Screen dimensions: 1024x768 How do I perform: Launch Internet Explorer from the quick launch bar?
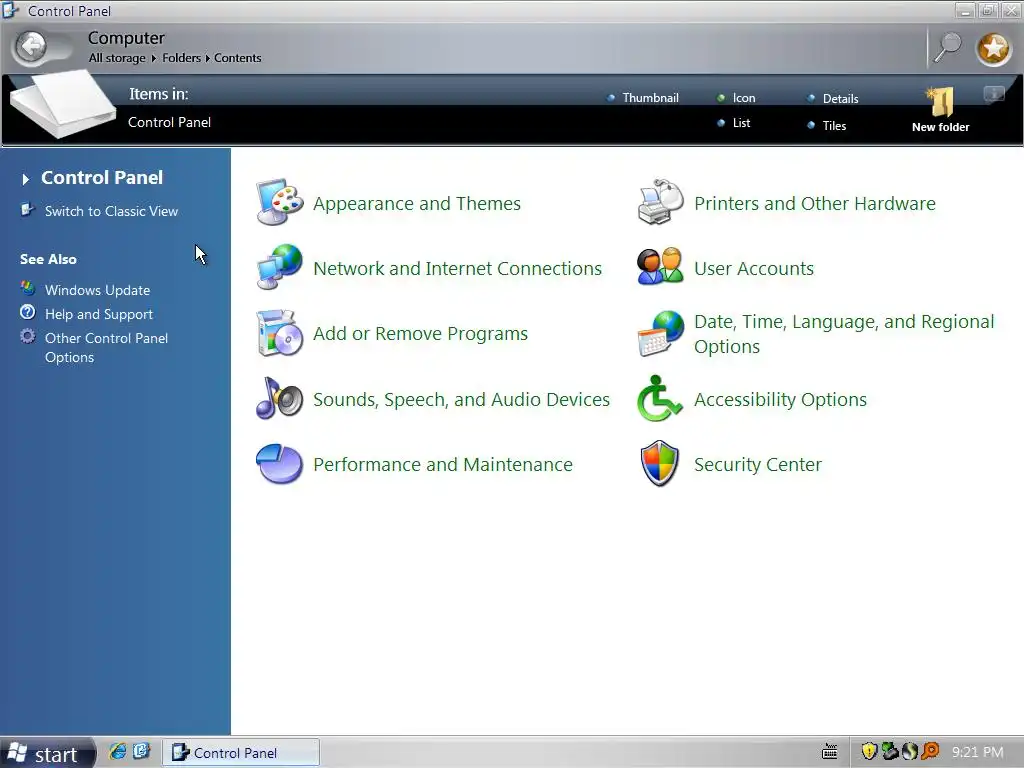point(118,752)
